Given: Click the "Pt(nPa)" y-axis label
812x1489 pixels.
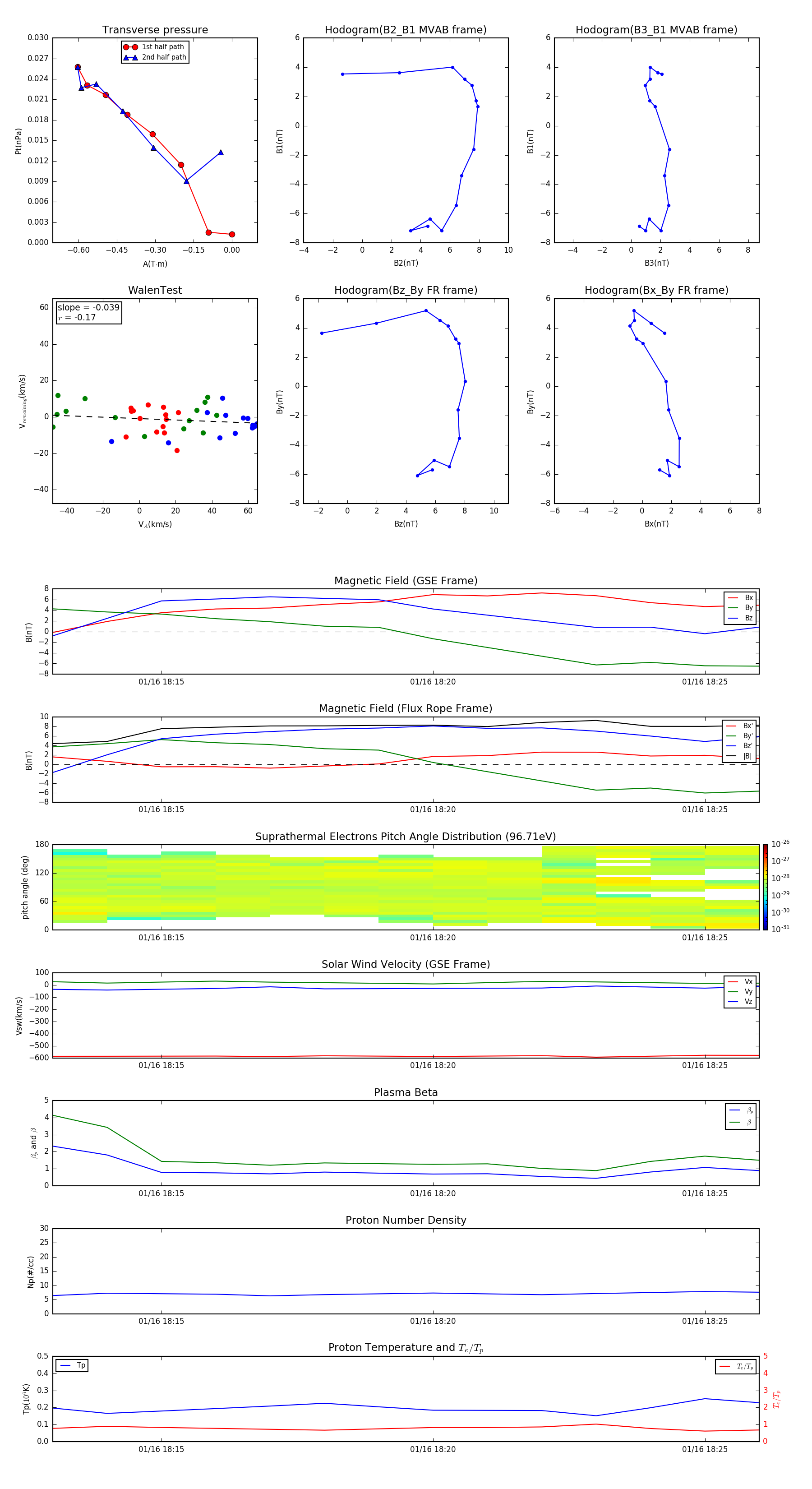Looking at the screenshot, I should [18, 140].
